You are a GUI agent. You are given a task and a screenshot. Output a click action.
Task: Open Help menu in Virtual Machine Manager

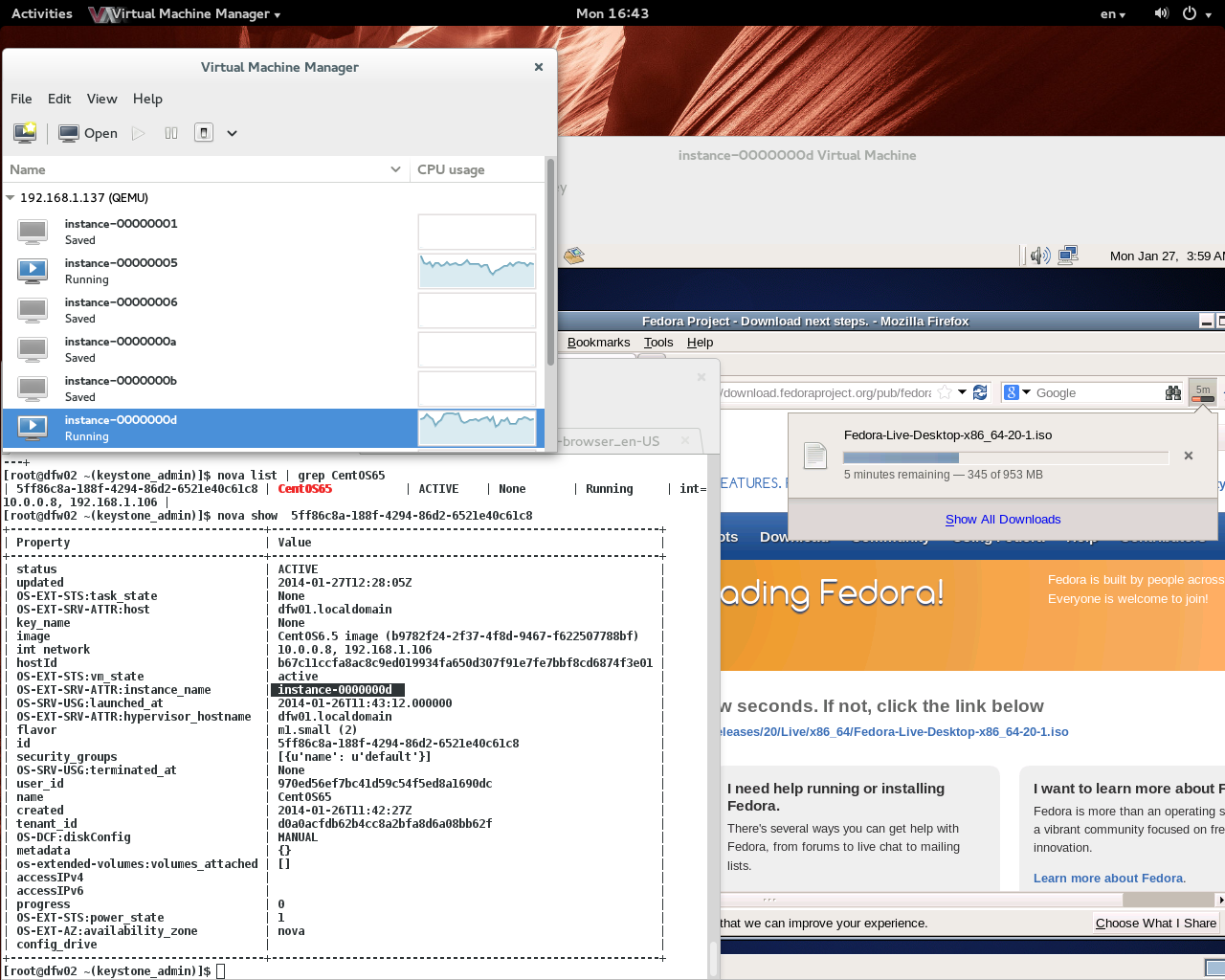[x=147, y=99]
